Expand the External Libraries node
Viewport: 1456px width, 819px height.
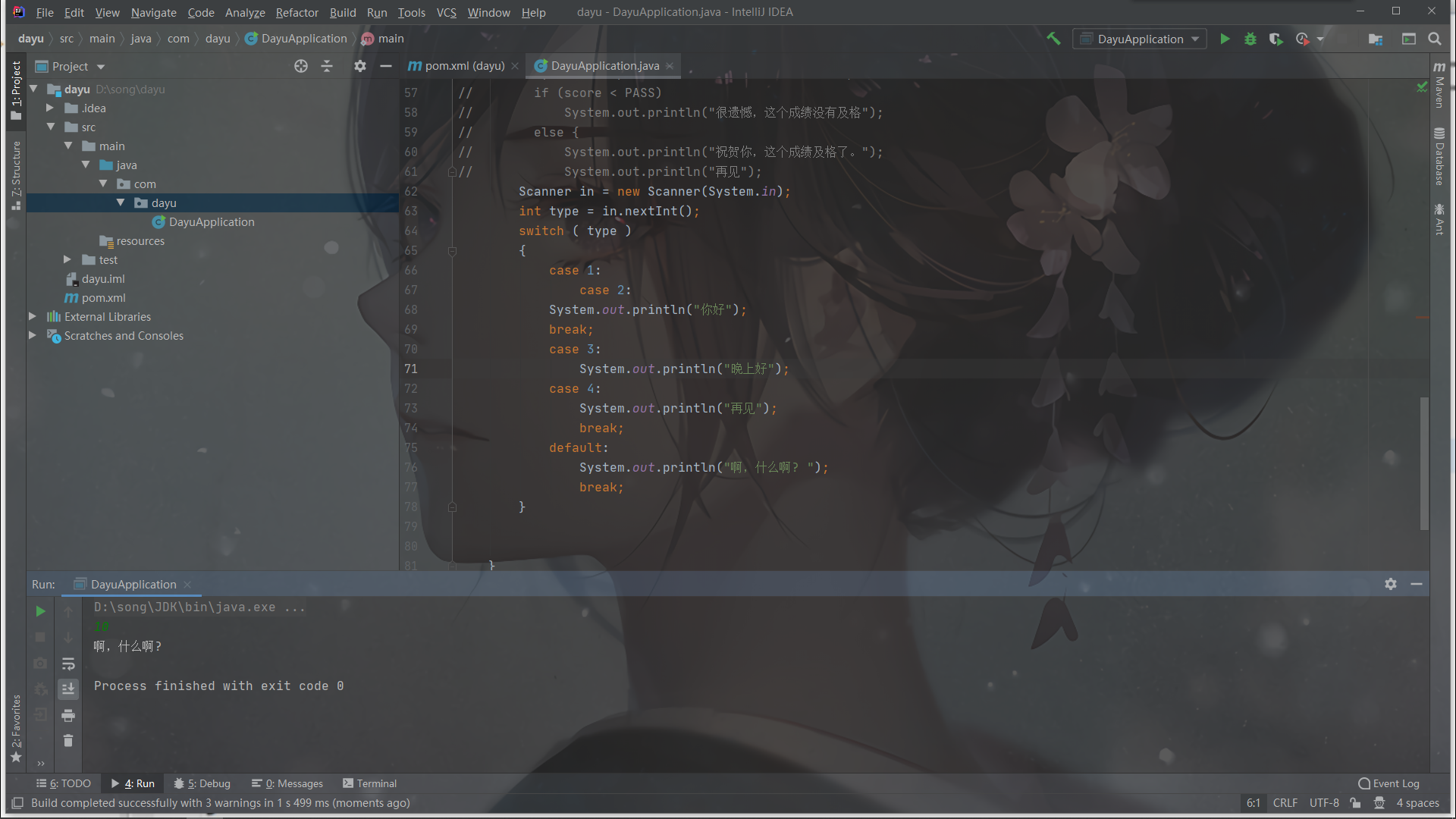point(33,316)
